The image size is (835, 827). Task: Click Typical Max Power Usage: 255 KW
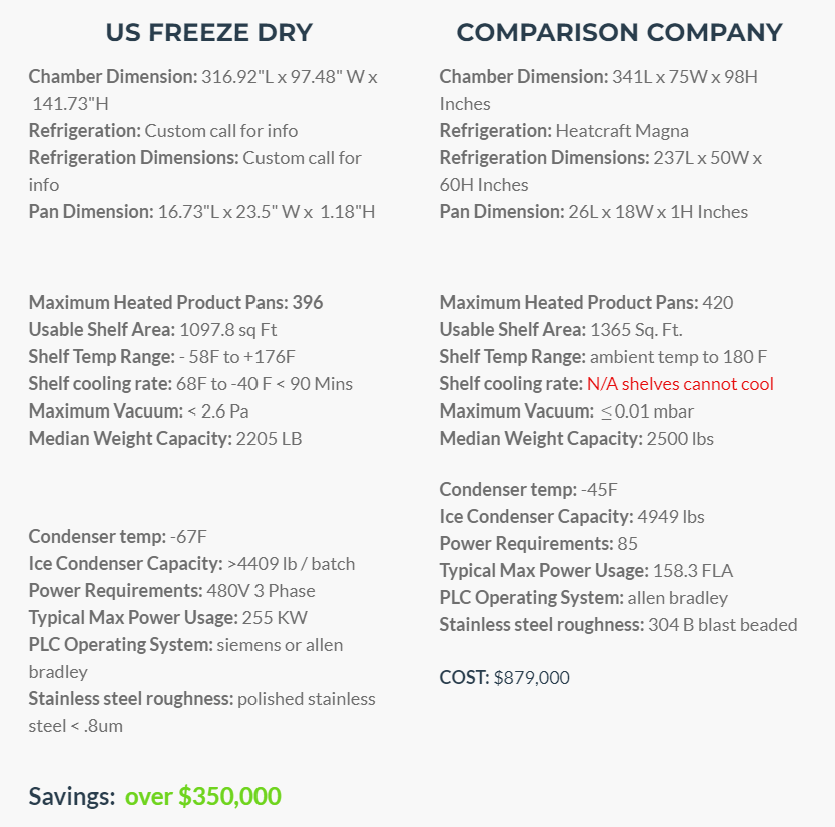pos(168,617)
